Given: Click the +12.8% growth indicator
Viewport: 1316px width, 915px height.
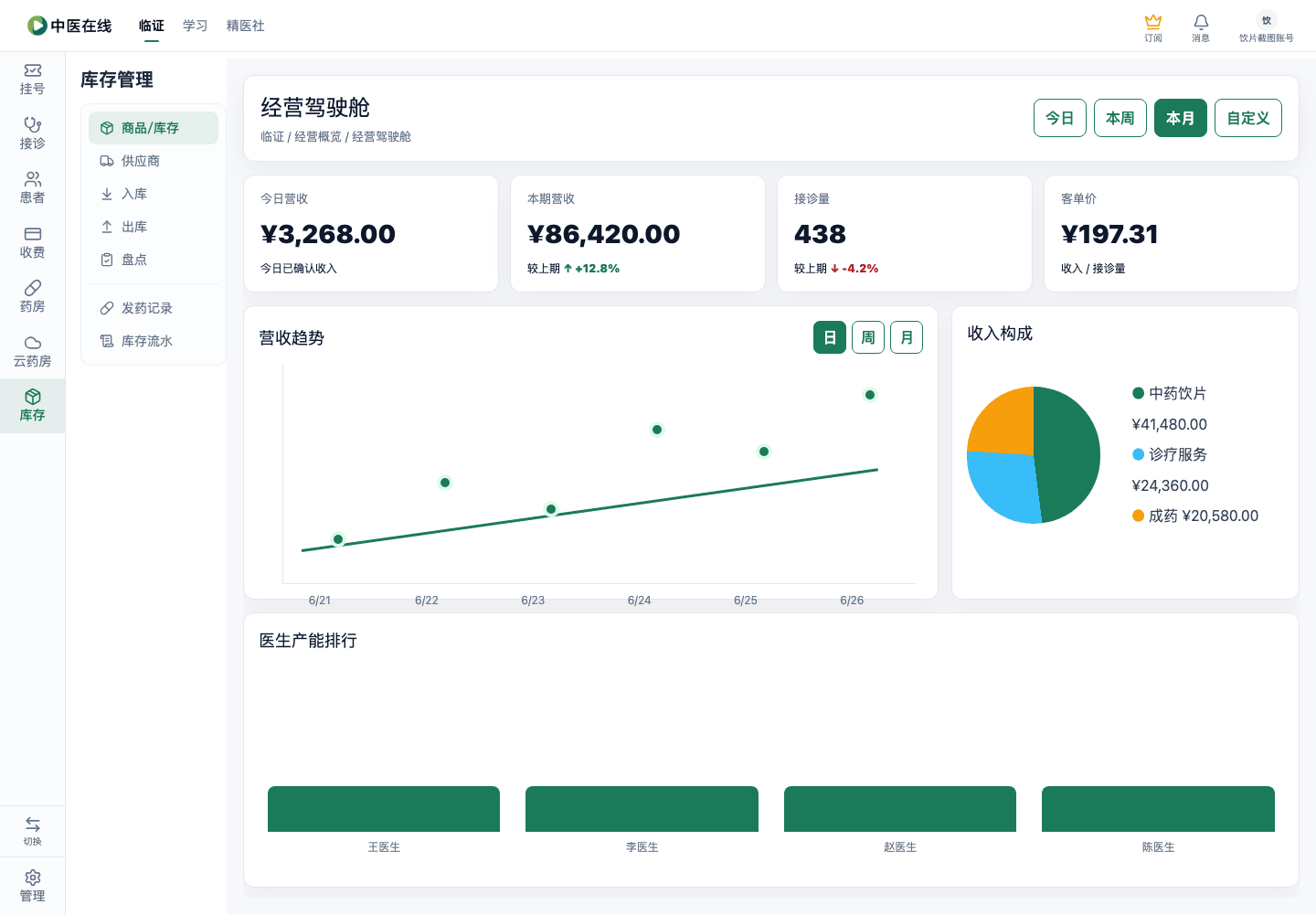Looking at the screenshot, I should click(x=592, y=269).
